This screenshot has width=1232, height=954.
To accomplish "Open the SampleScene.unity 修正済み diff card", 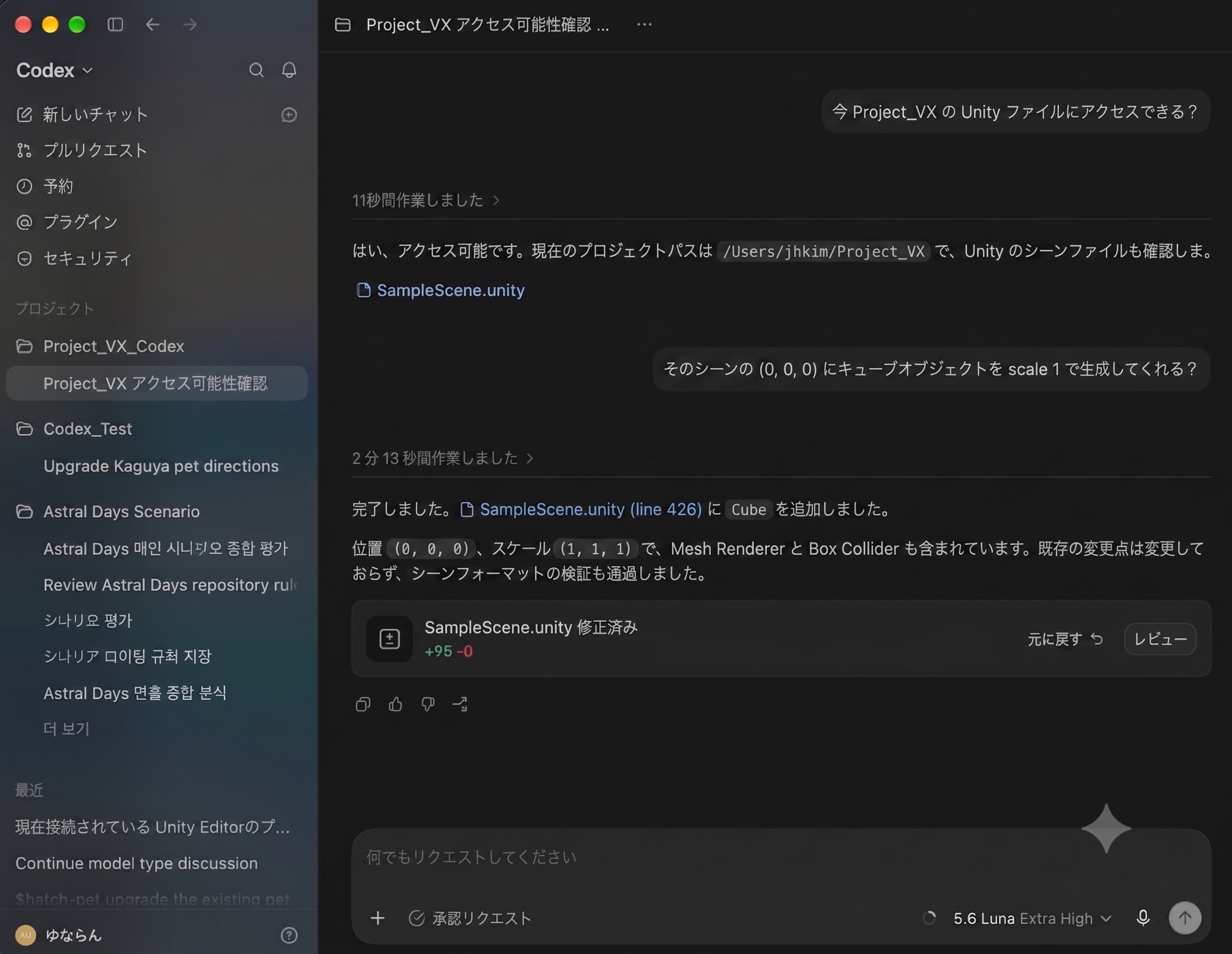I will point(781,639).
